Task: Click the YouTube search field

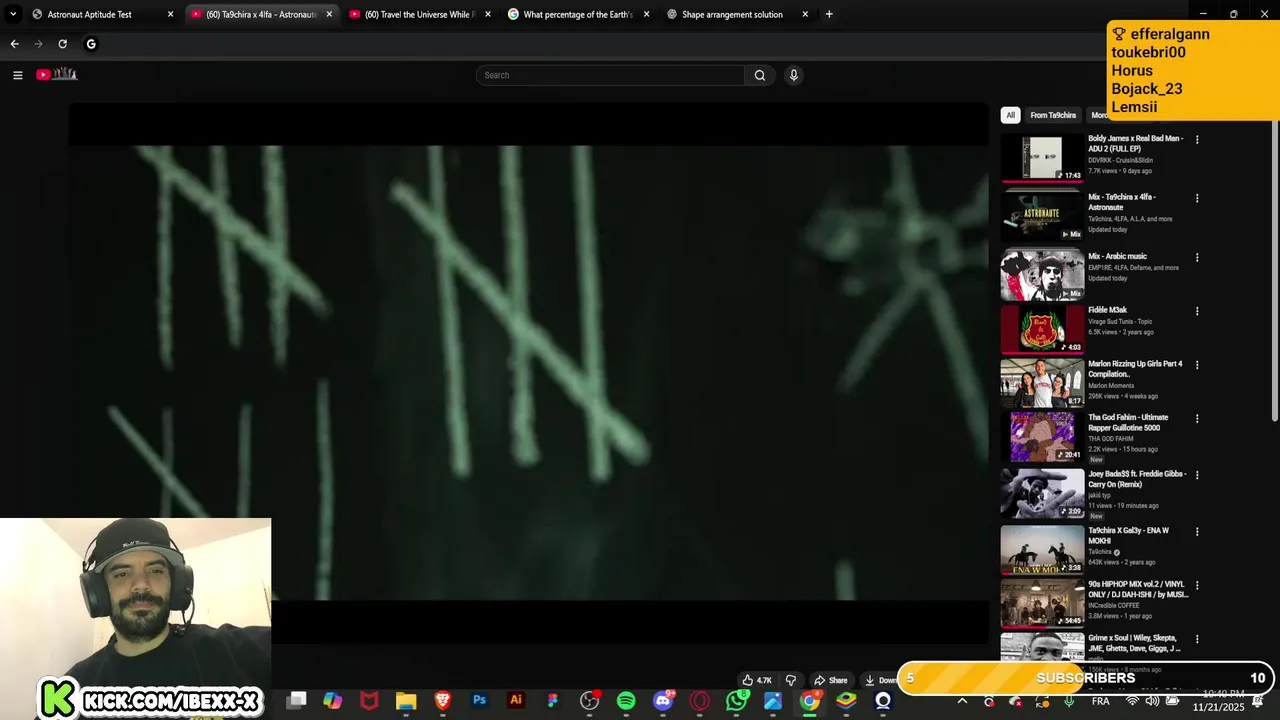Action: (610, 75)
